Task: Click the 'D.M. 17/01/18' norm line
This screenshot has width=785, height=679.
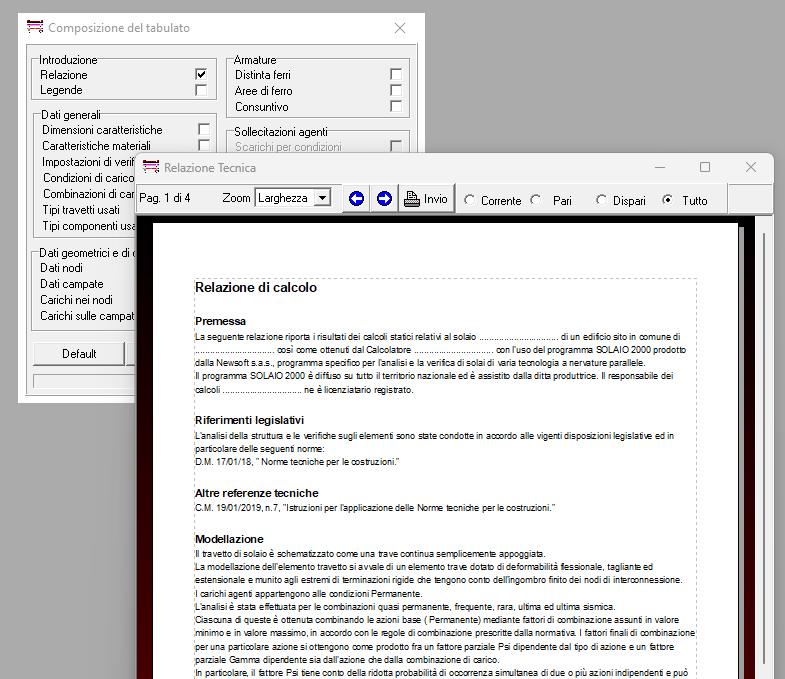Action: (297, 462)
